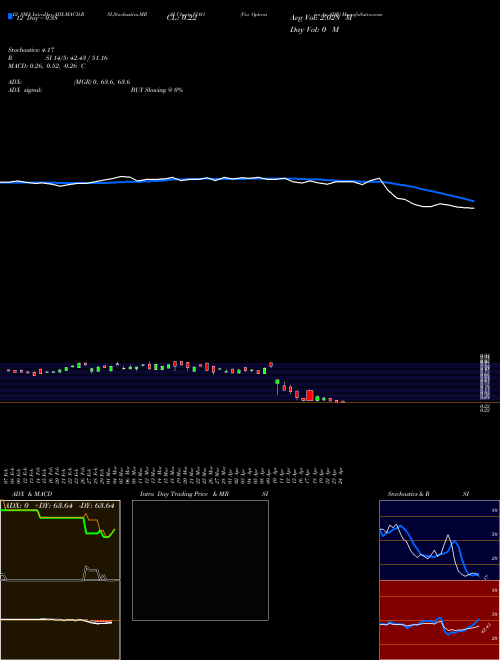This screenshot has width=500, height=660.
Task: Select the 'ADX signal:' label
Action: click(25, 90)
